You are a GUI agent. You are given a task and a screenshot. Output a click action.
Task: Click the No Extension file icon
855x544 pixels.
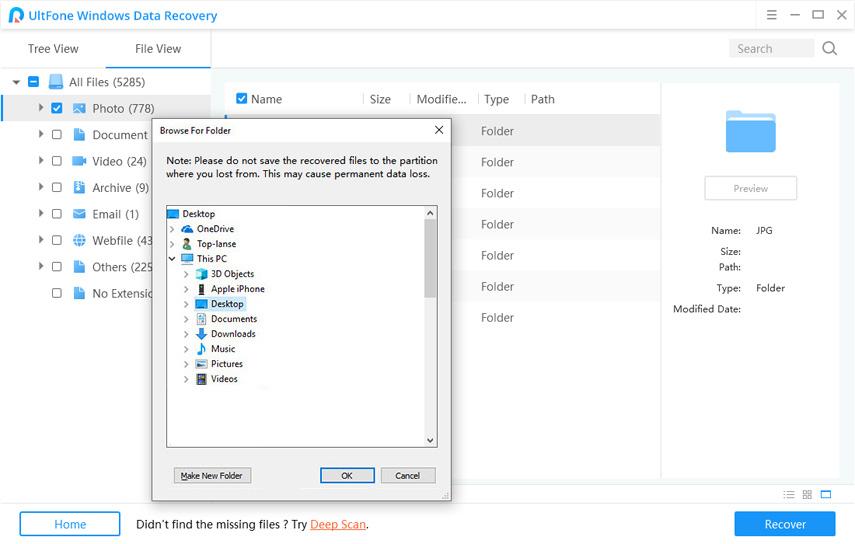click(x=79, y=293)
